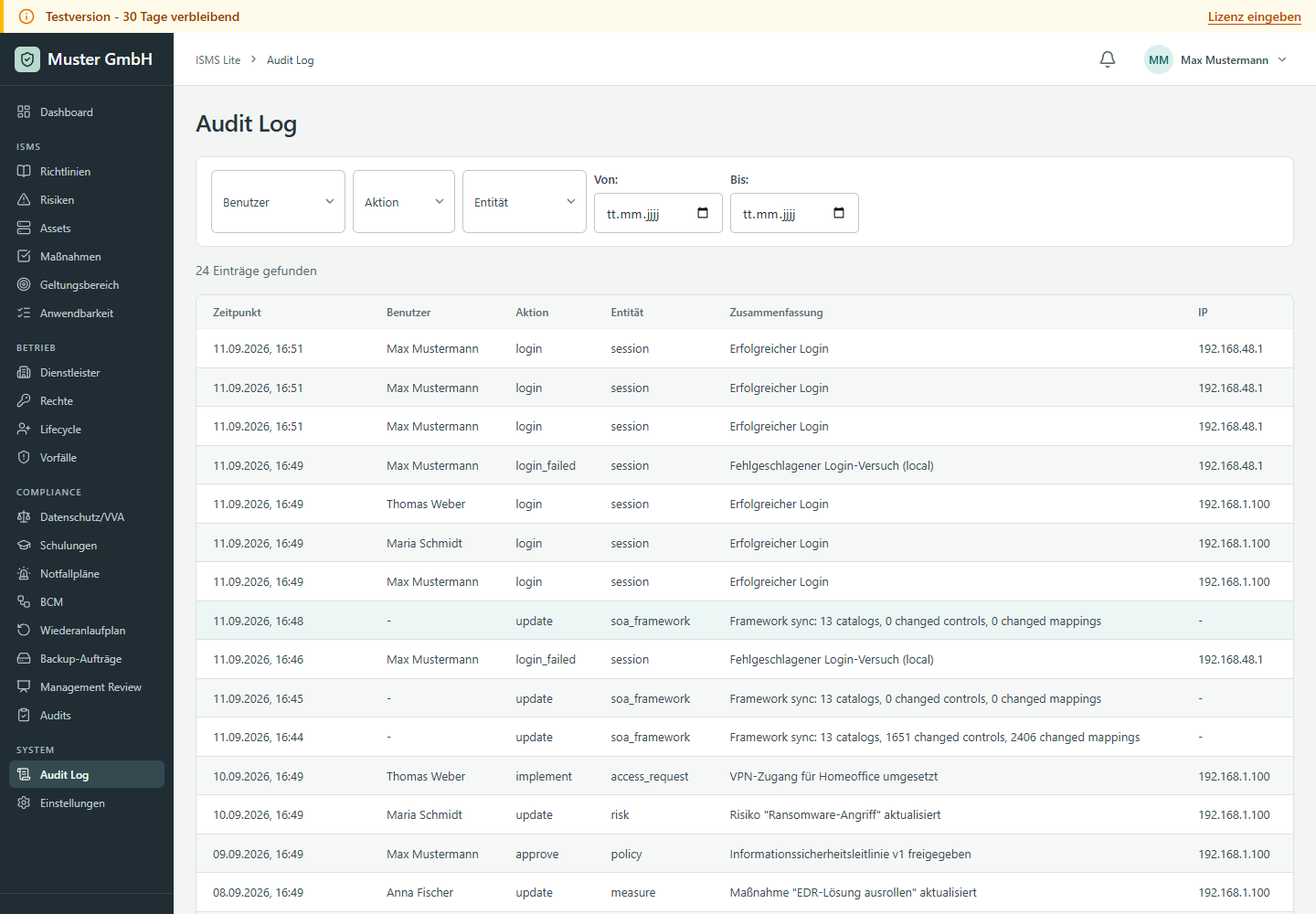1316x914 pixels.
Task: Click the trial version info icon
Action: pyautogui.click(x=27, y=16)
